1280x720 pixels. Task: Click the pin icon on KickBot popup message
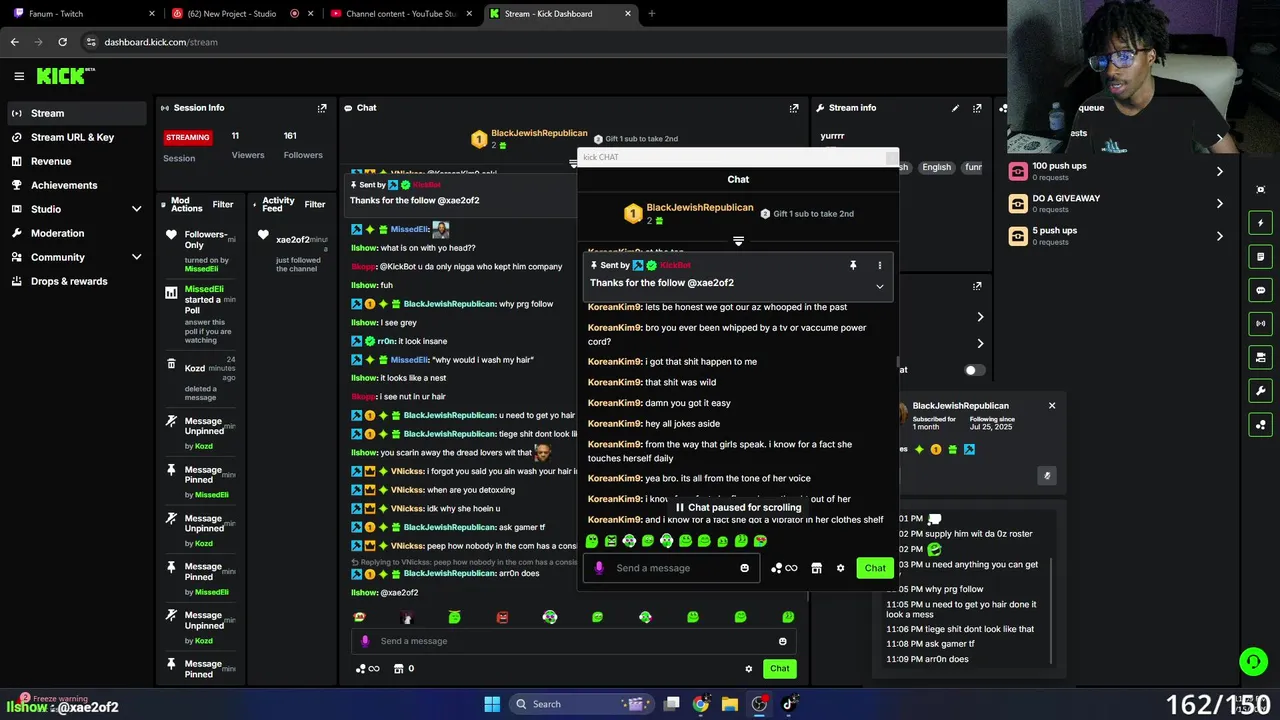tap(853, 265)
